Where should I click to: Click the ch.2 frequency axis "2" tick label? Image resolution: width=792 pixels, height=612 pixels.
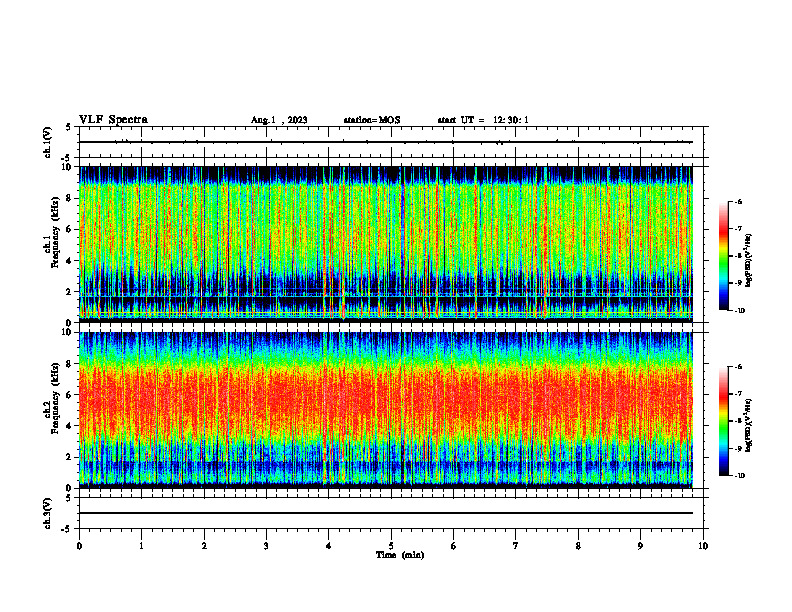coord(69,457)
